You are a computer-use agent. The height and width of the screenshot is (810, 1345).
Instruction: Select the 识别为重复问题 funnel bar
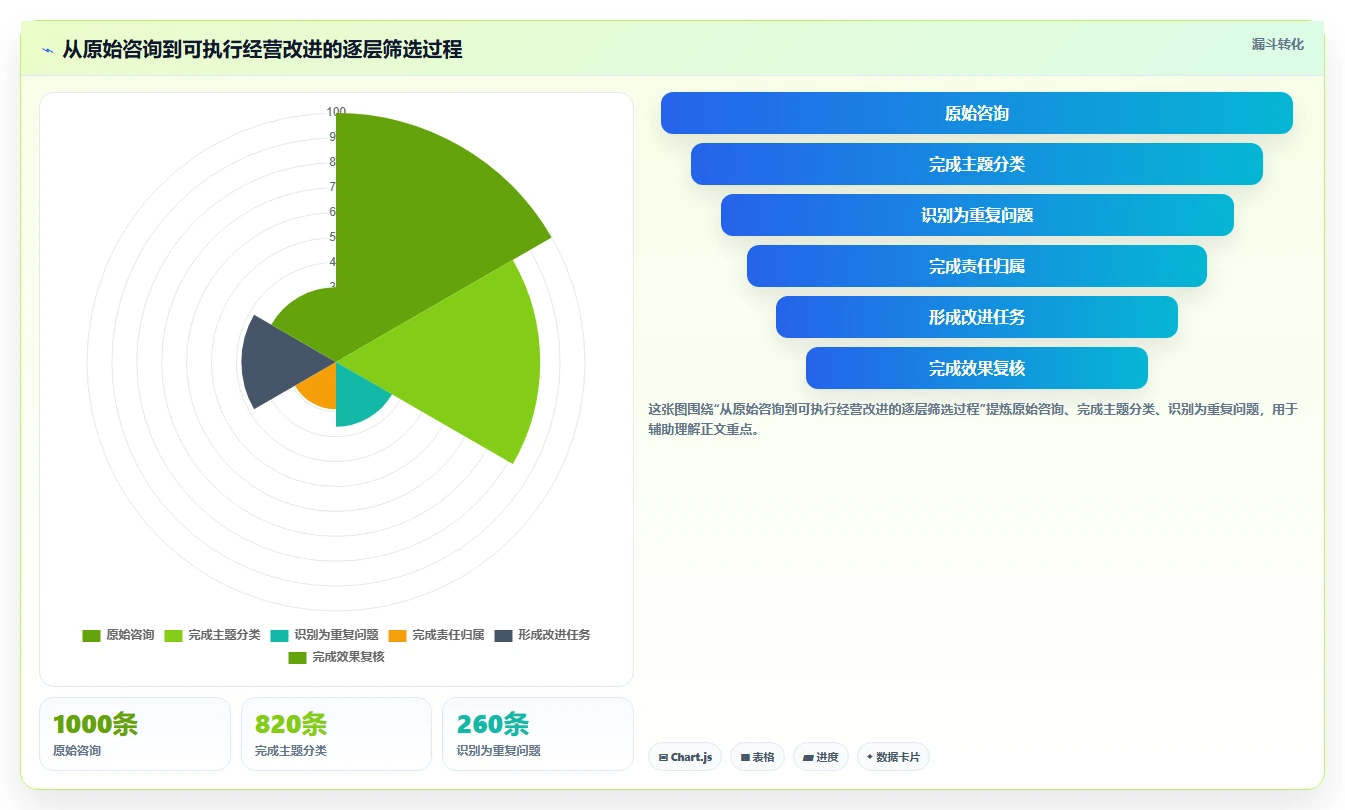pos(977,215)
